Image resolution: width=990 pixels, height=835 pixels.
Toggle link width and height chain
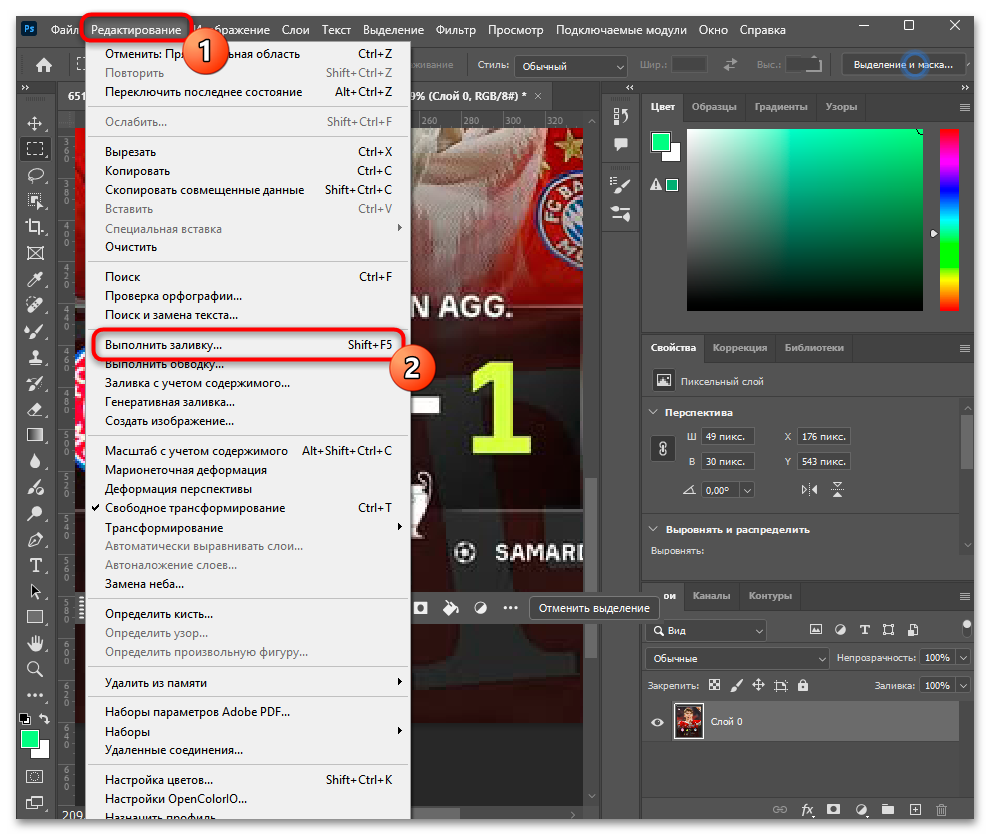pyautogui.click(x=663, y=449)
